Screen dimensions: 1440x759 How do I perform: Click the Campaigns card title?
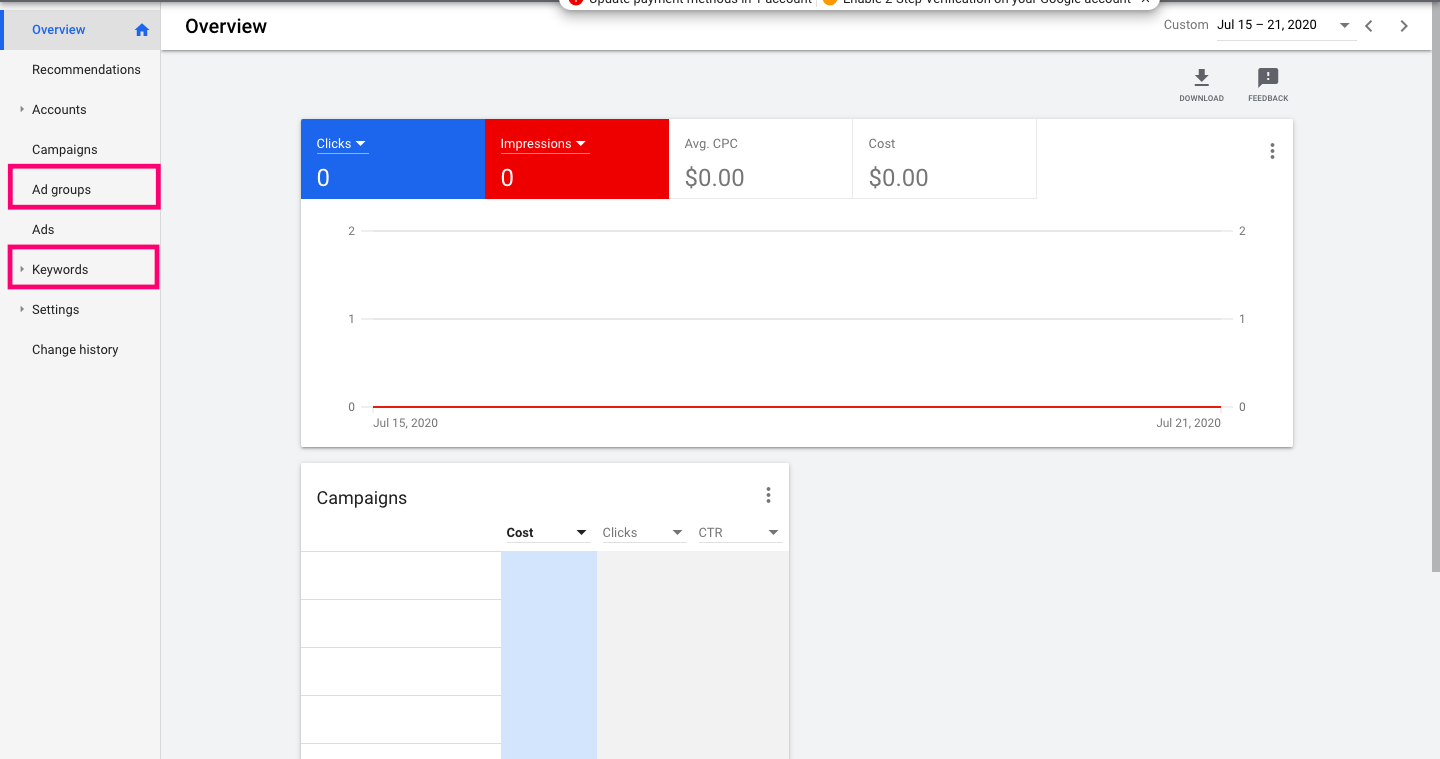362,498
